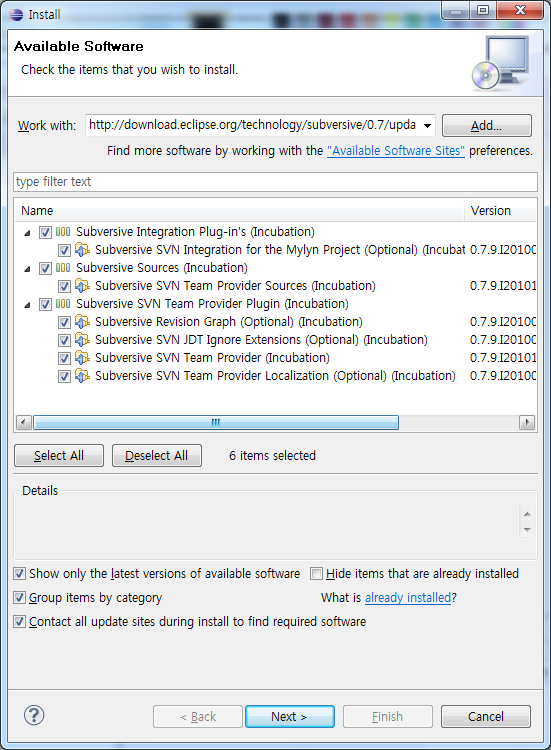551x750 pixels.
Task: Uncheck SVN JDT Ignore Extensions checkbox
Action: pyautogui.click(x=64, y=341)
